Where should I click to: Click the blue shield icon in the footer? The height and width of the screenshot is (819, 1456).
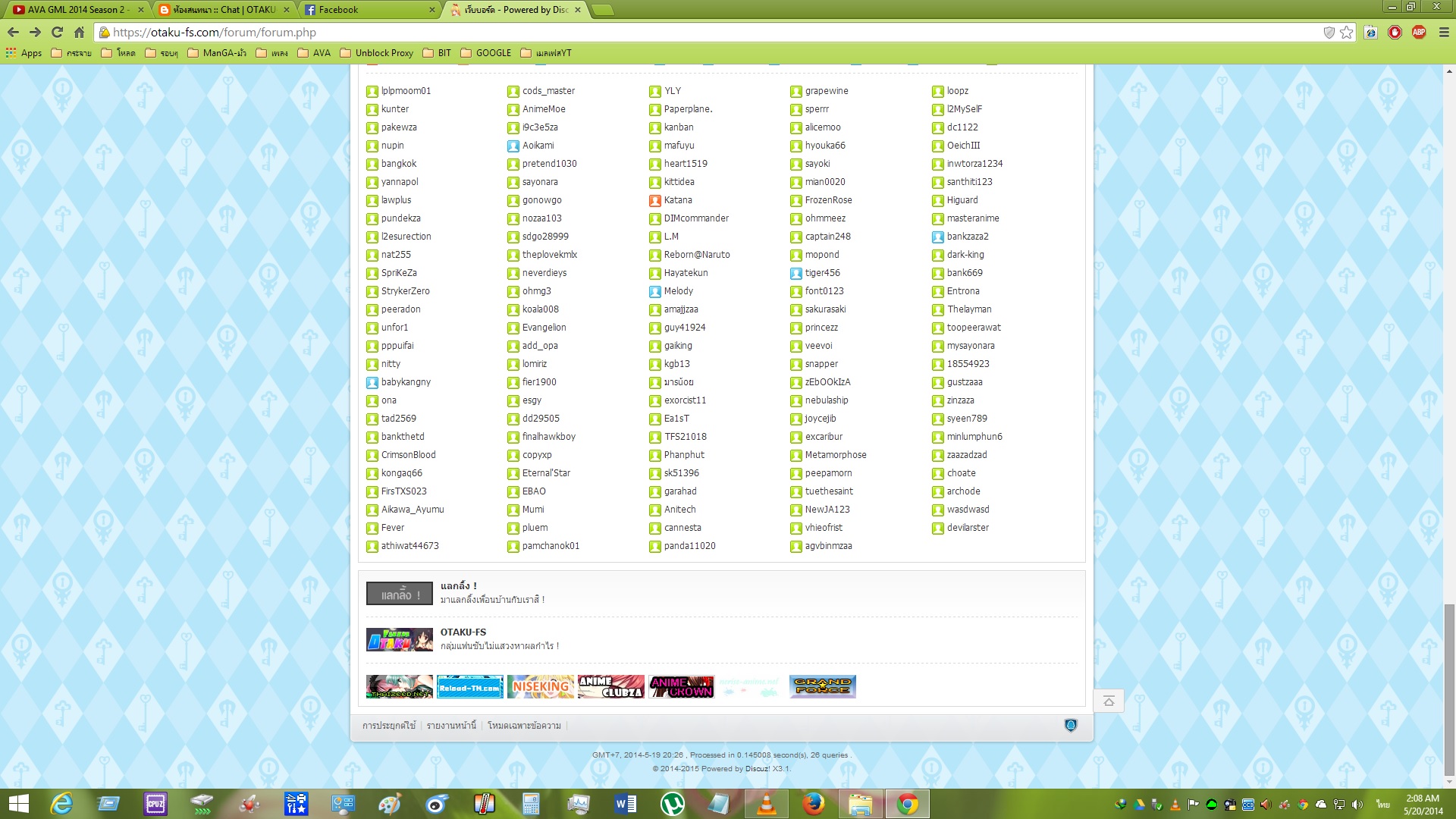click(1071, 726)
